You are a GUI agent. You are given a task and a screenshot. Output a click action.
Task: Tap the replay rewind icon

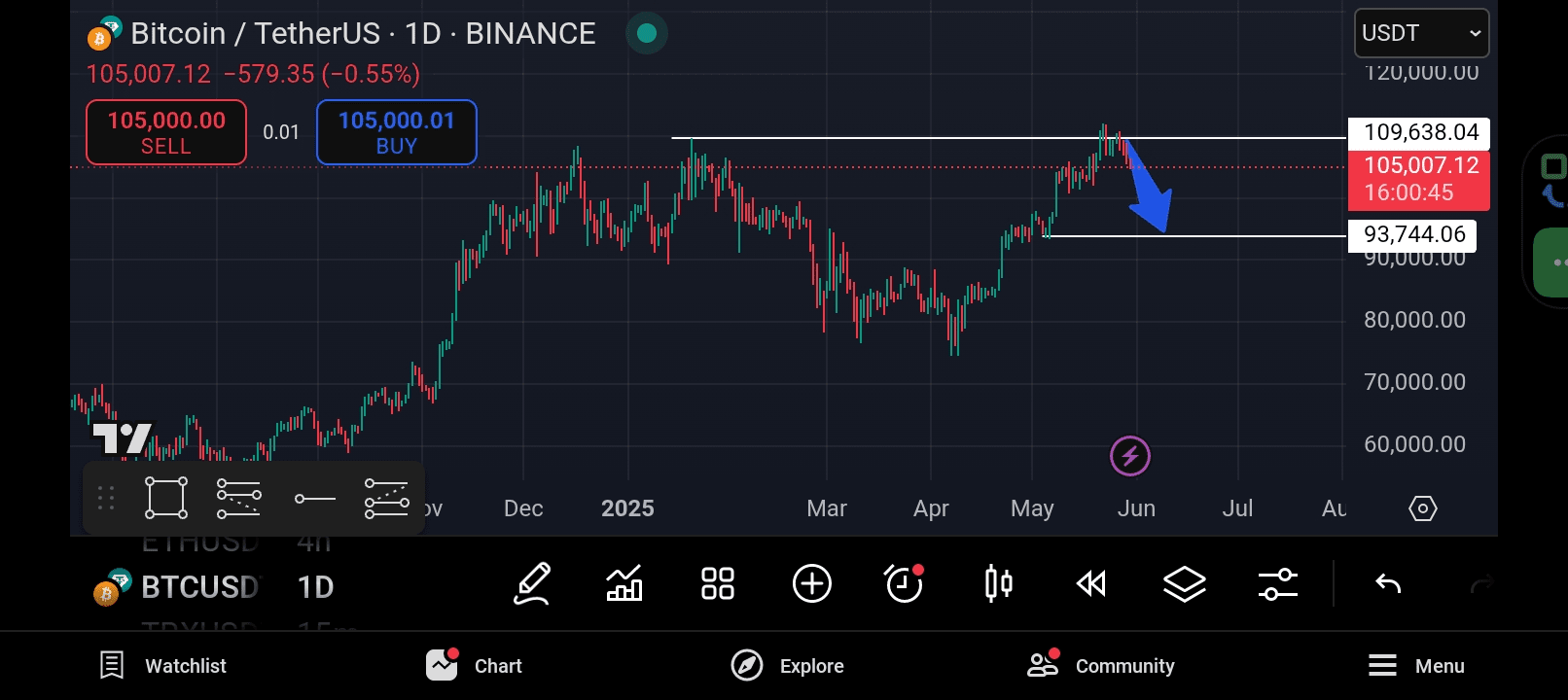(1091, 584)
